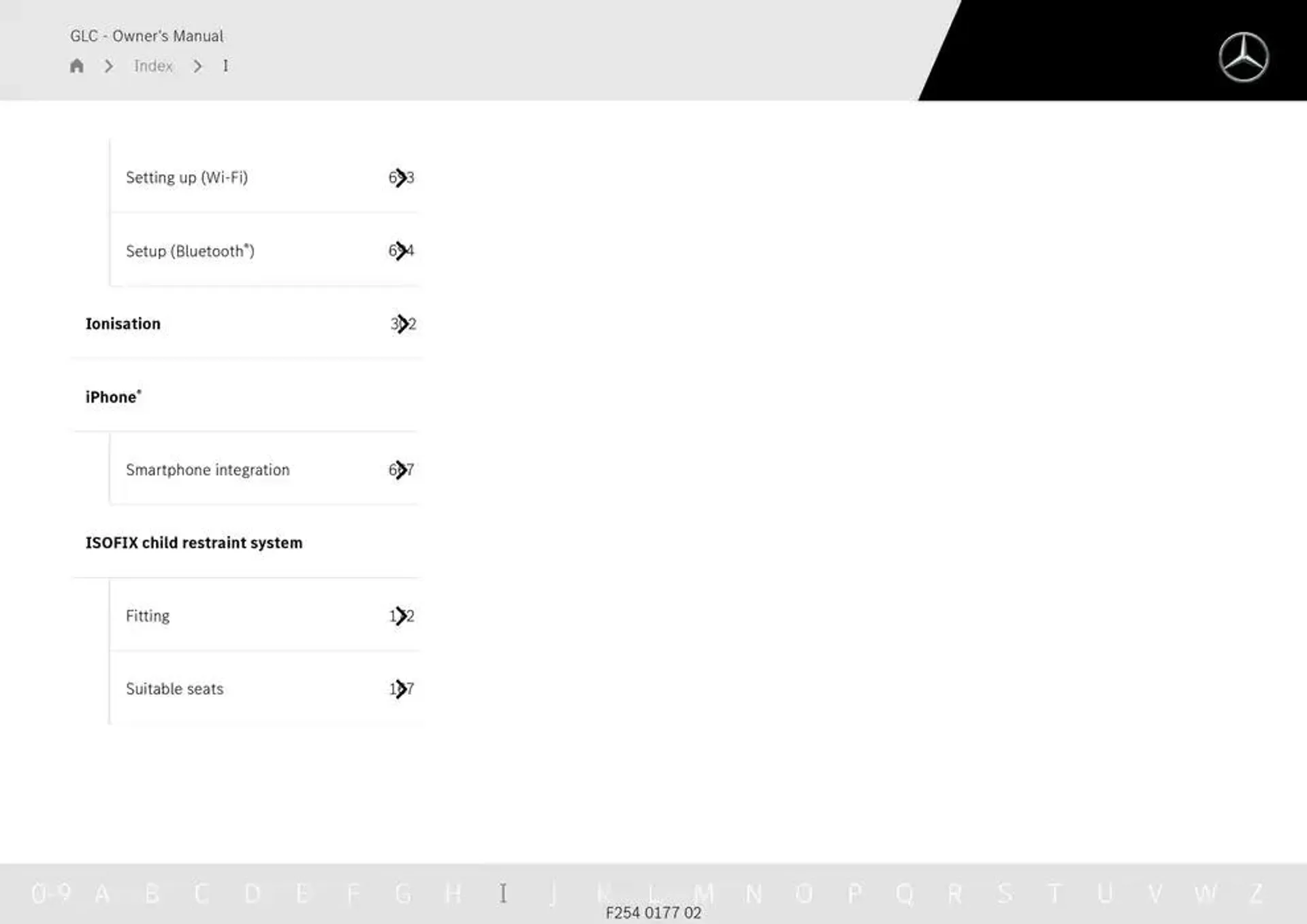Click the home icon in breadcrumb
Image resolution: width=1307 pixels, height=924 pixels.
tap(77, 65)
